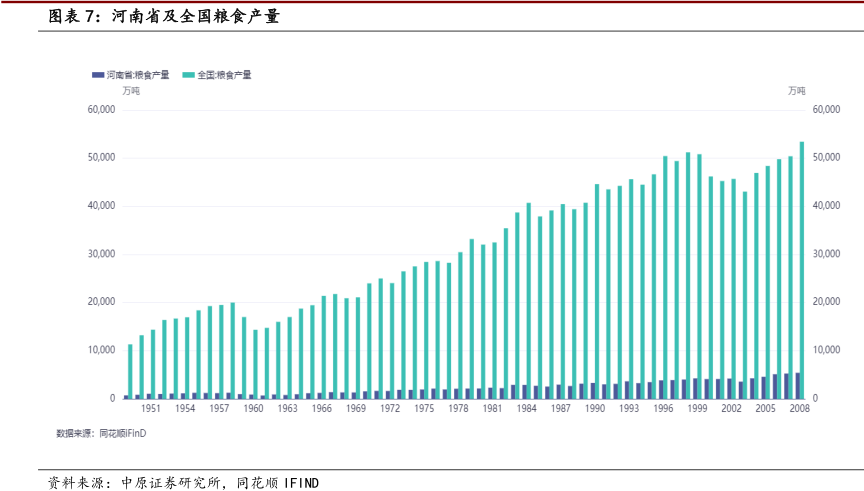Click the tallest teal bar at 2008
Viewport: 864px width, 491px height.
click(x=801, y=270)
